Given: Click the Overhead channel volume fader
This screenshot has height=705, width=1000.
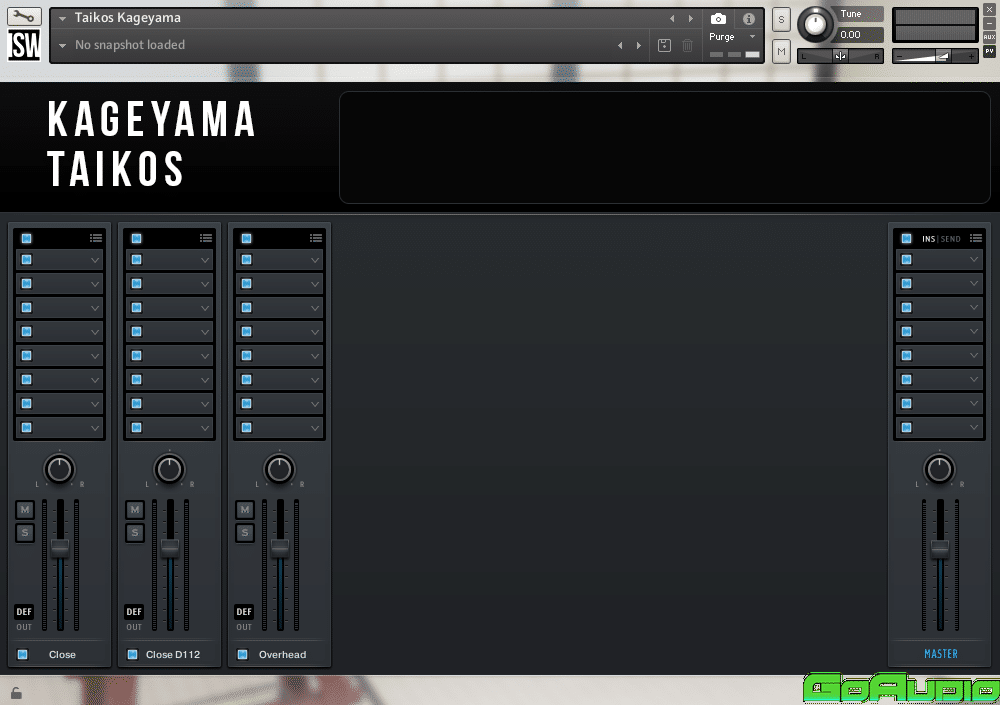Looking at the screenshot, I should point(280,547).
